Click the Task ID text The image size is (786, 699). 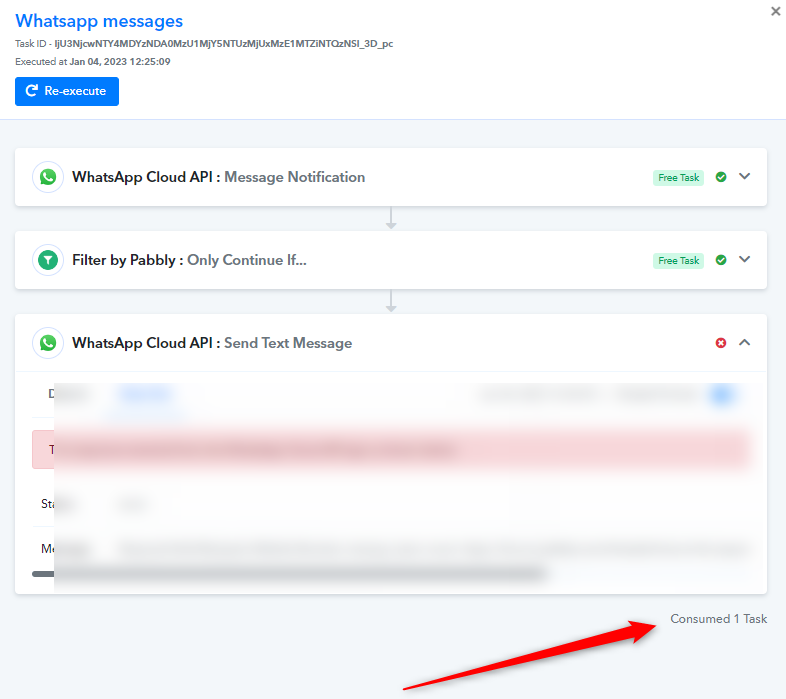[204, 44]
